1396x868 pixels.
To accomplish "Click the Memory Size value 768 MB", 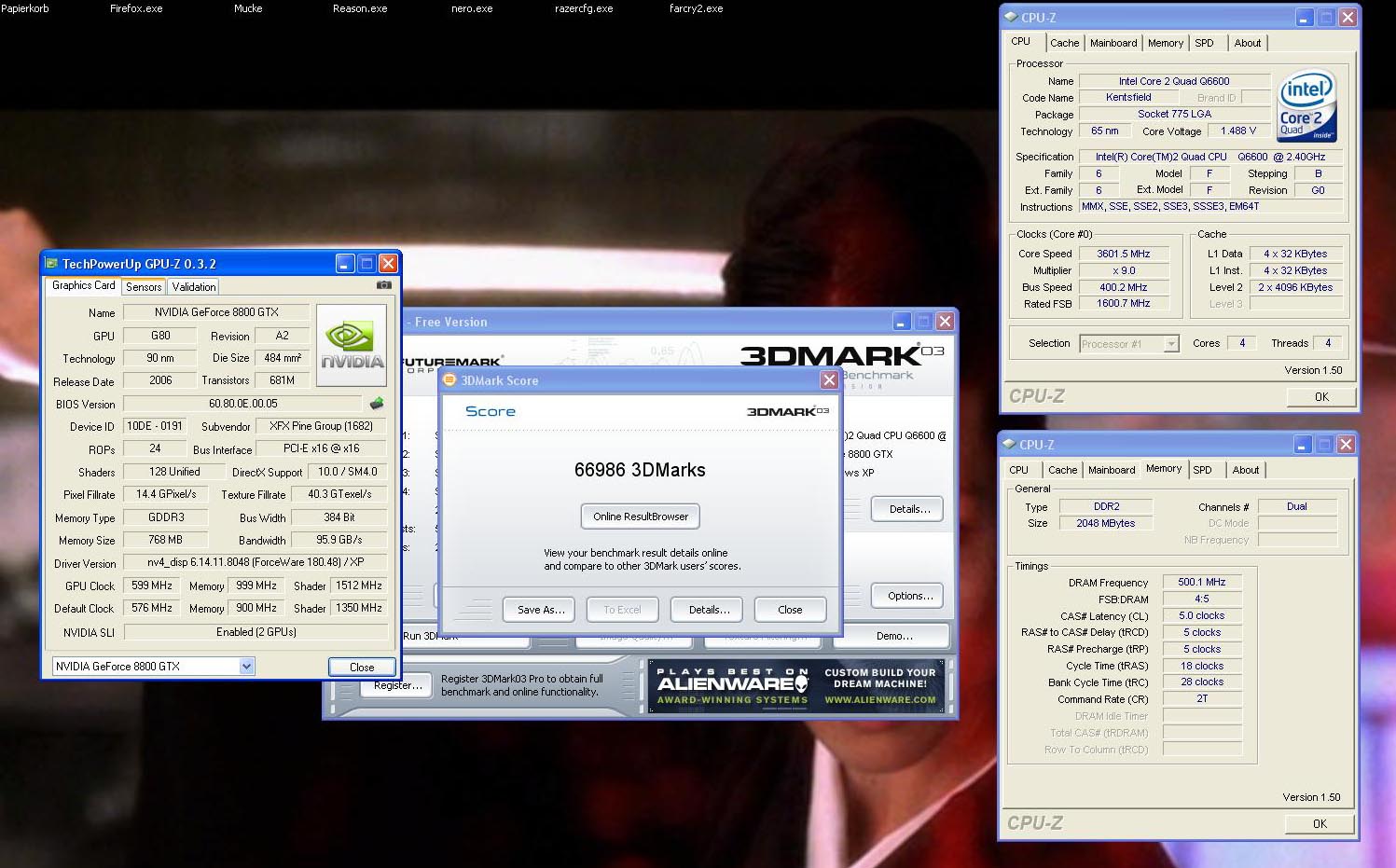I will tap(165, 540).
